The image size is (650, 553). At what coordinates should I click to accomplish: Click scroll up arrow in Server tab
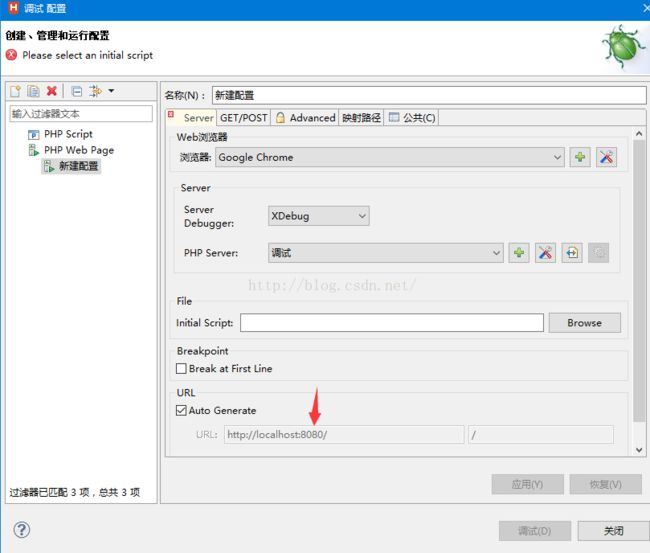tap(639, 133)
